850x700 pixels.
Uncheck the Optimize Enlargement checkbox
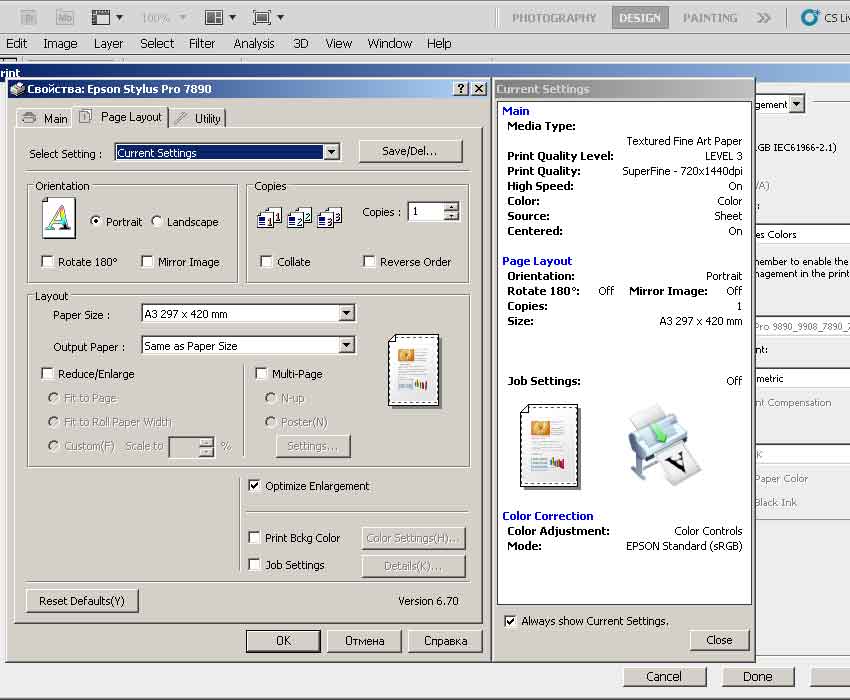[254, 485]
